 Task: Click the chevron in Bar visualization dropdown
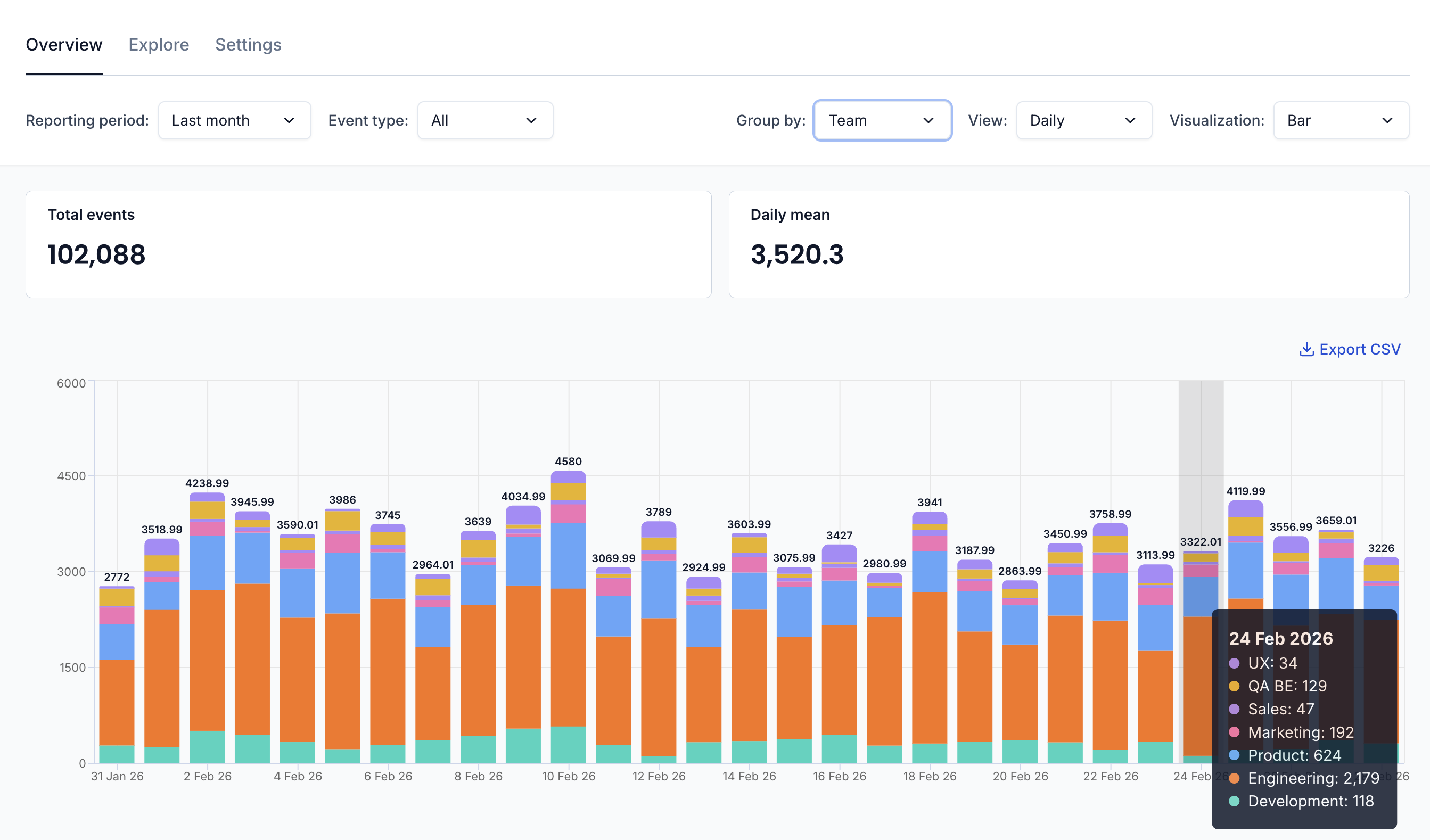1387,120
